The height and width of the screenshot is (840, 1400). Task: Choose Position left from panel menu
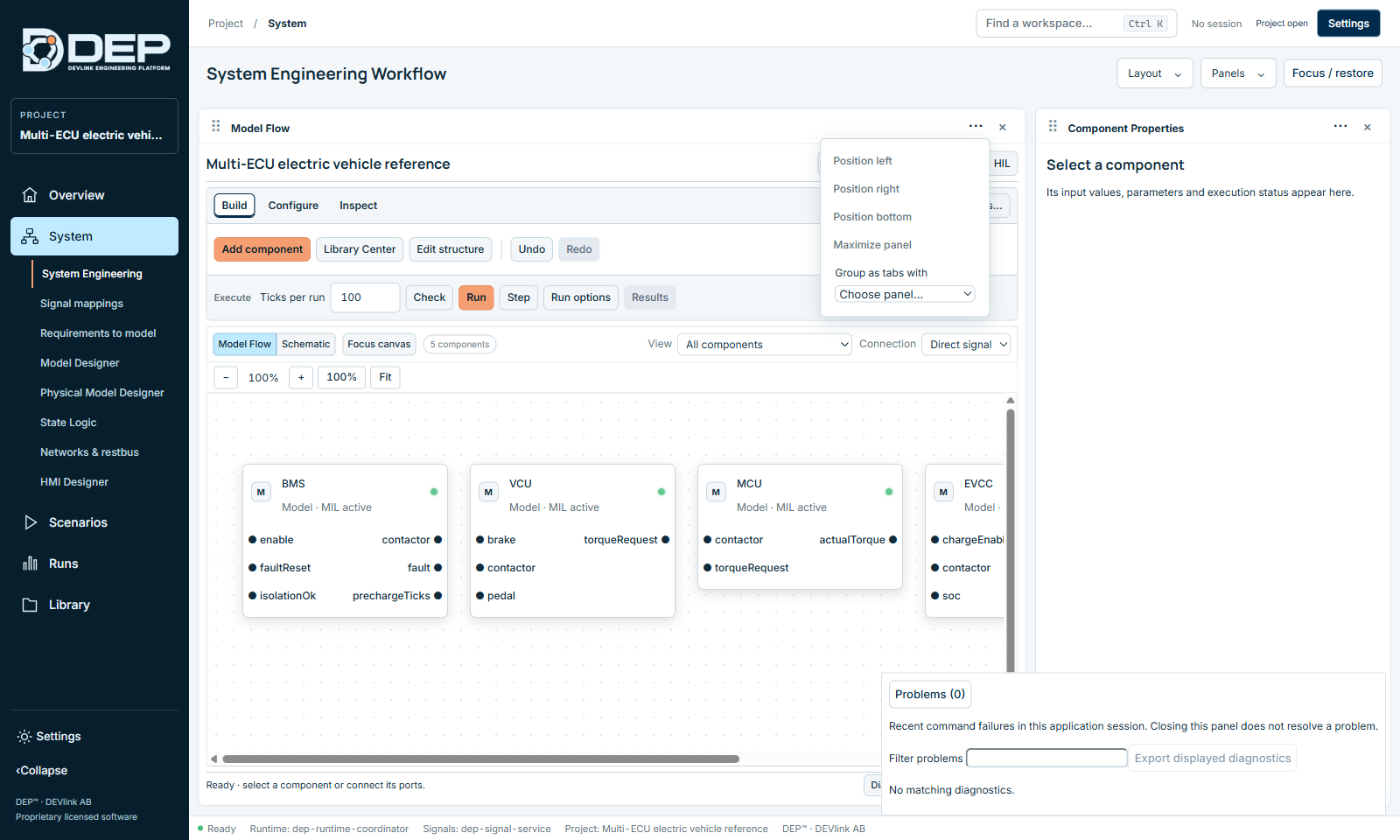[863, 161]
